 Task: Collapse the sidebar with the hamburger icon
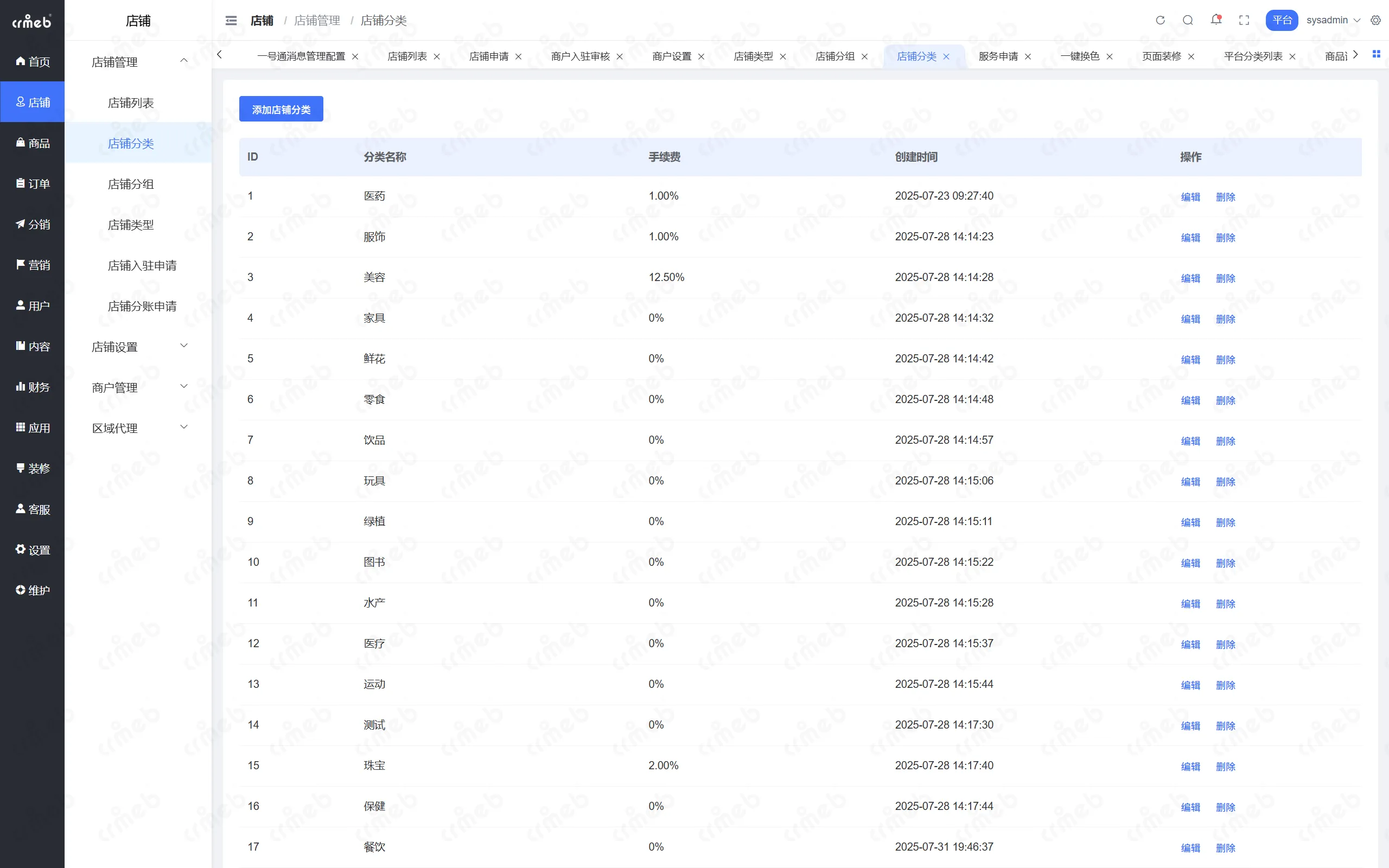click(x=231, y=21)
